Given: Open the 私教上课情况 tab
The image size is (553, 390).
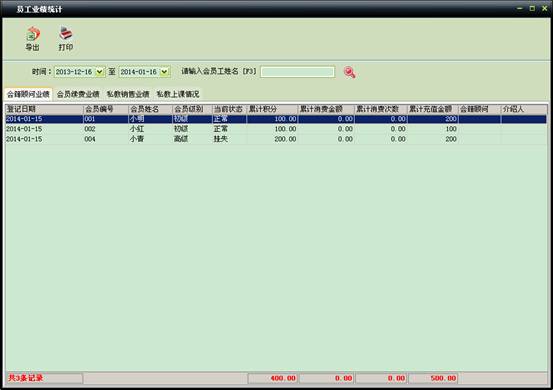Looking at the screenshot, I should 178,94.
